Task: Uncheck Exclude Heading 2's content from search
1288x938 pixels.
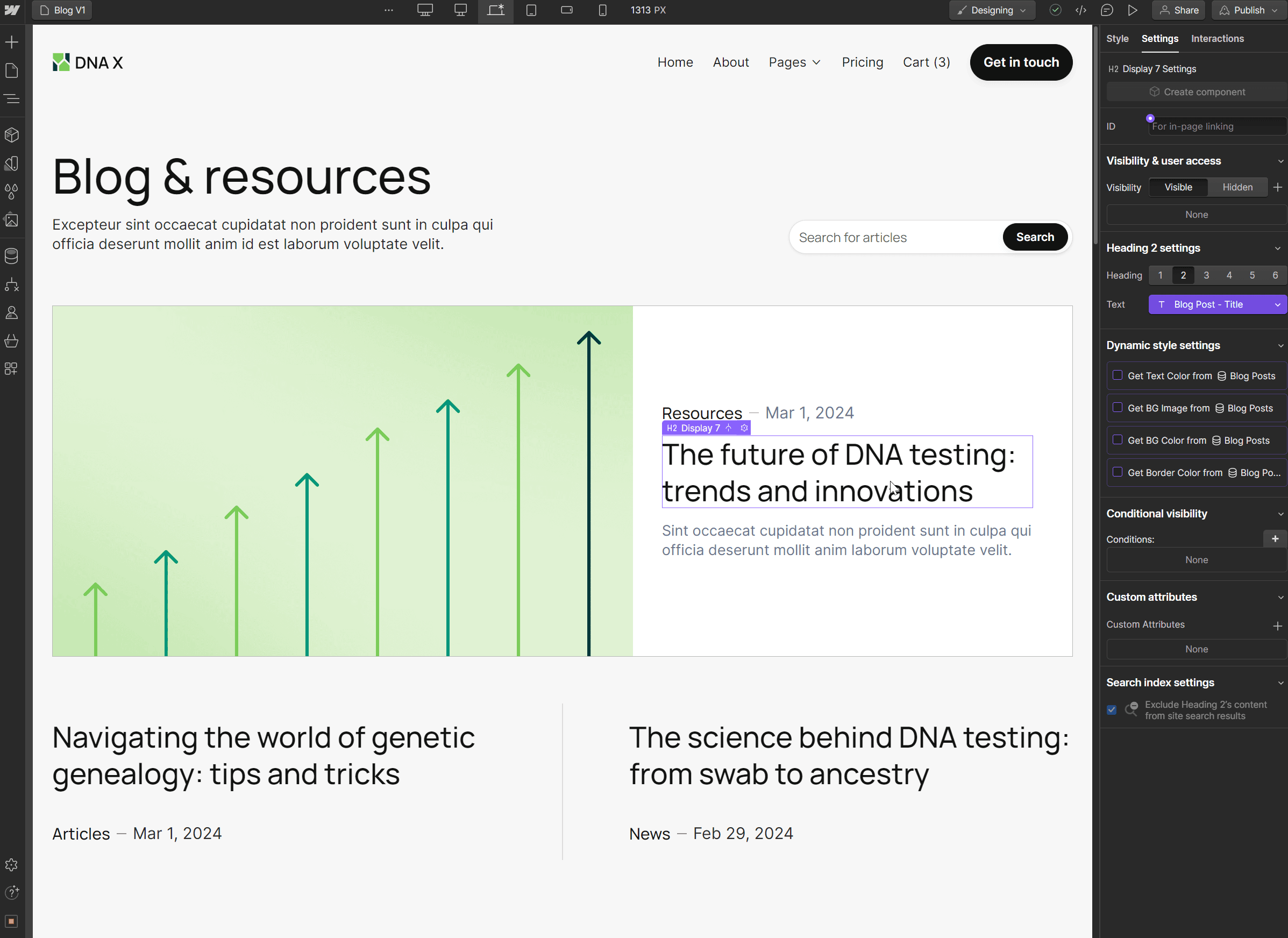Action: pyautogui.click(x=1112, y=710)
